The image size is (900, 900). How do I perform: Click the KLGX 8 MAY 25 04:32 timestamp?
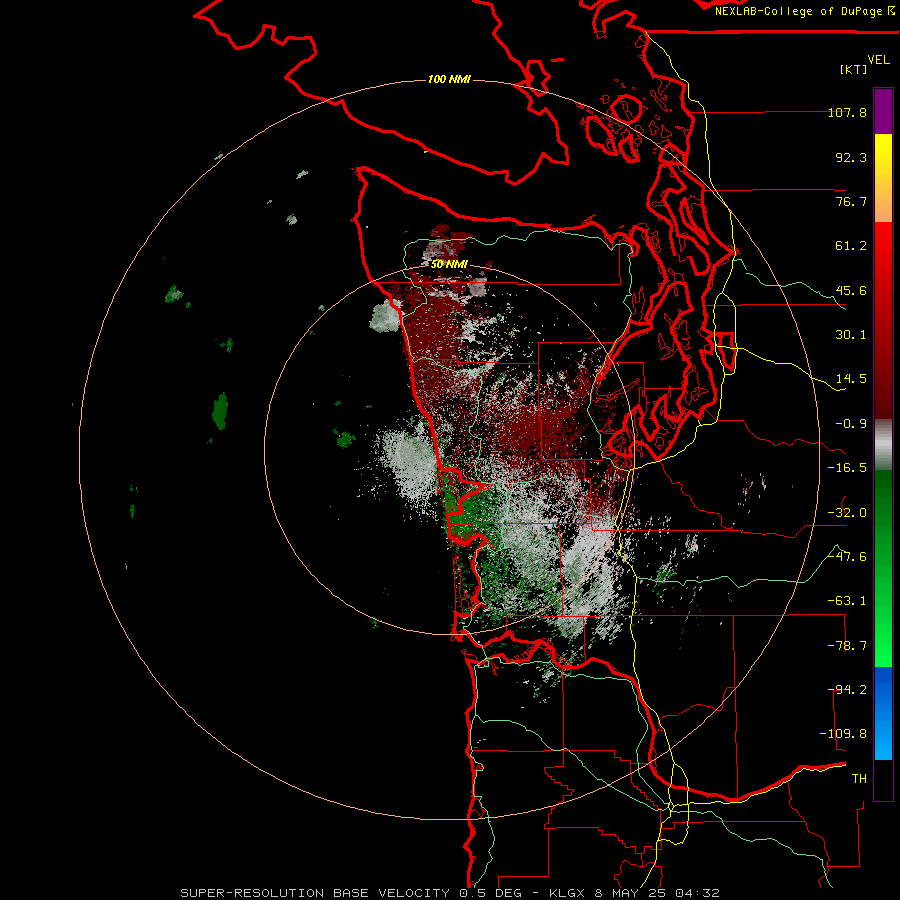[634, 893]
